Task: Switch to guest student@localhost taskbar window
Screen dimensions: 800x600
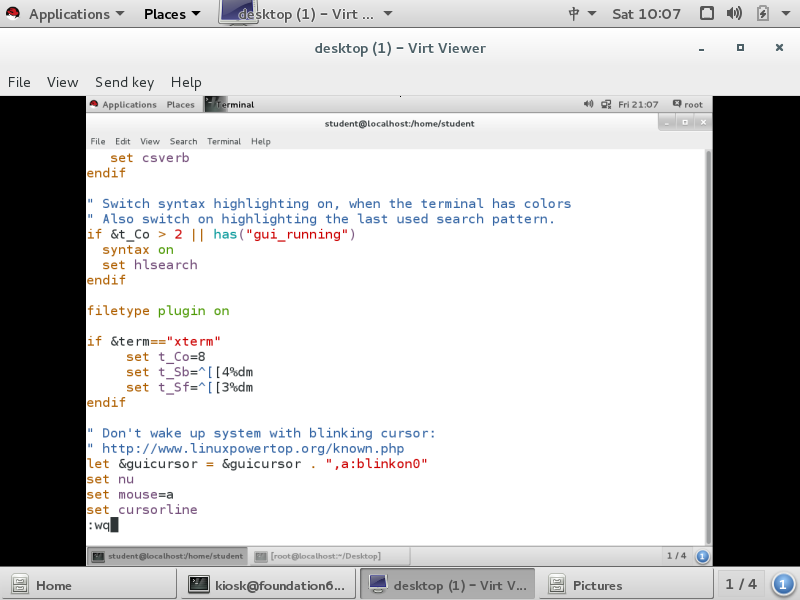Action: pos(168,556)
